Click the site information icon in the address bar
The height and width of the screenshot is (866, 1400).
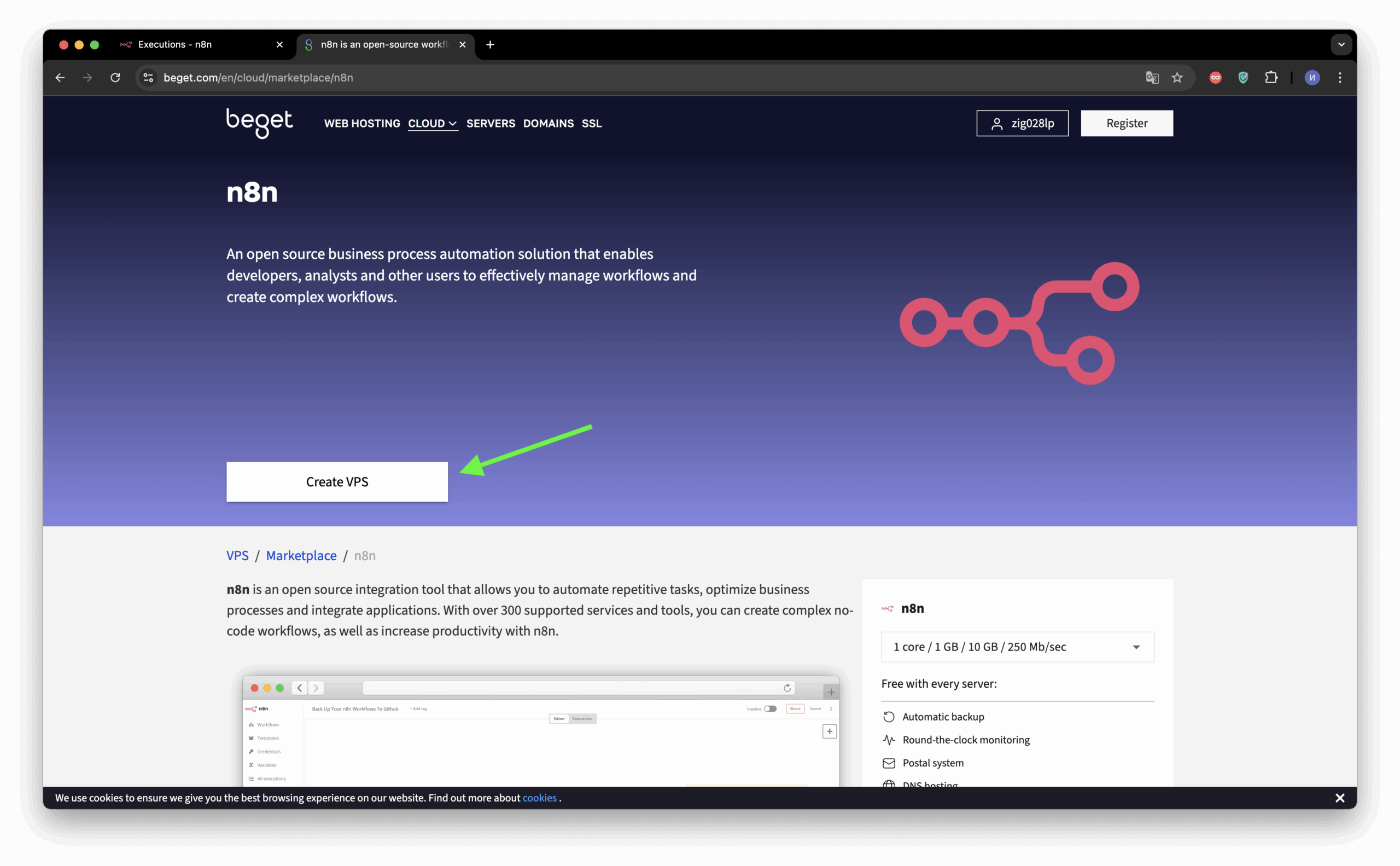coord(148,77)
